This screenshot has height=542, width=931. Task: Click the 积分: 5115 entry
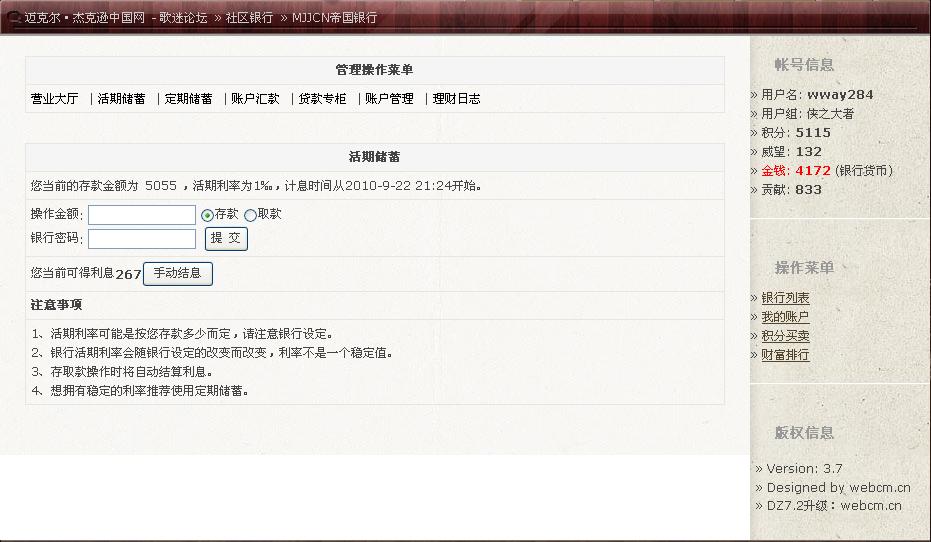click(796, 132)
